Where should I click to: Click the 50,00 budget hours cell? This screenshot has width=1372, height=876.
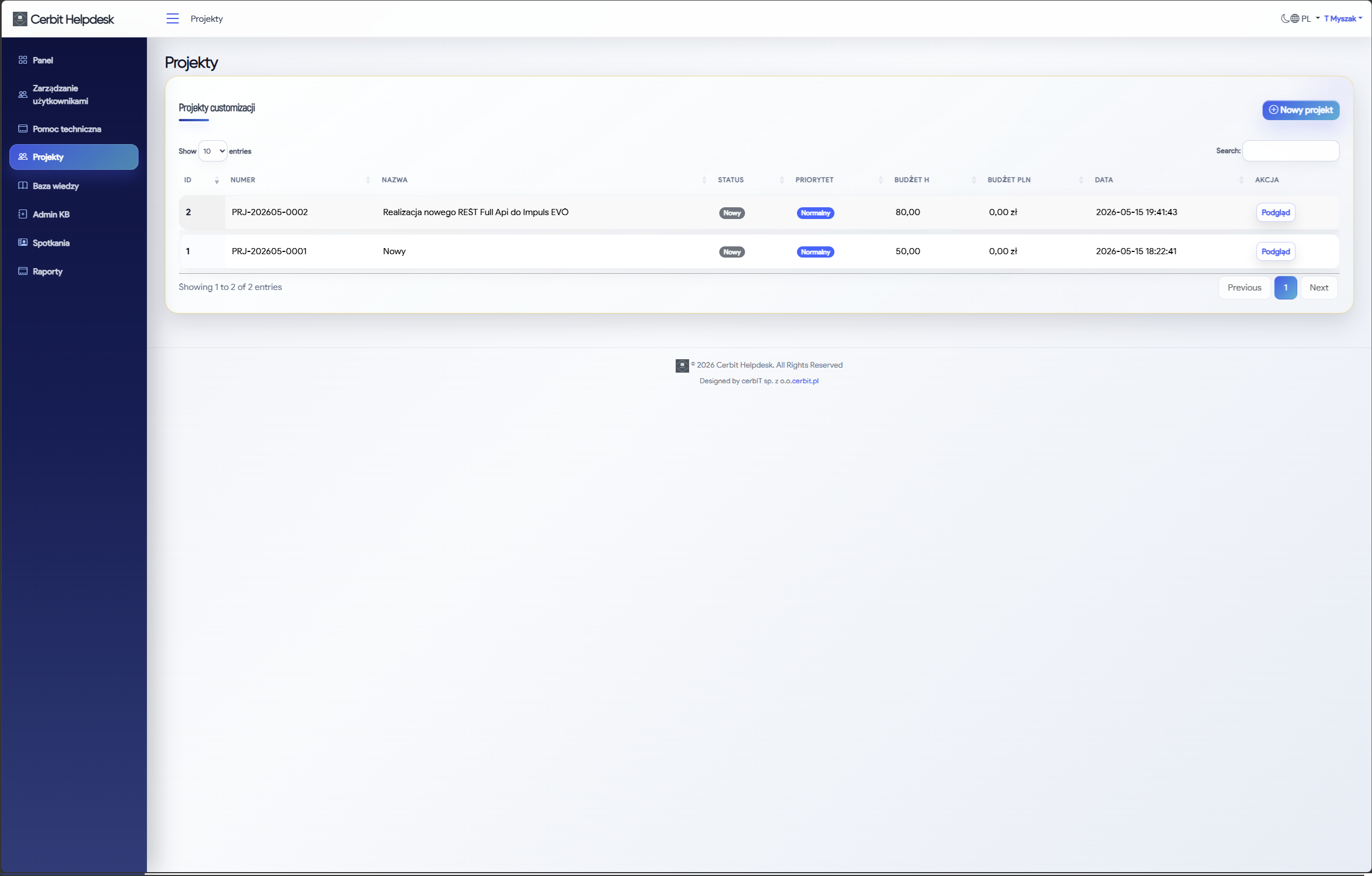(x=908, y=251)
